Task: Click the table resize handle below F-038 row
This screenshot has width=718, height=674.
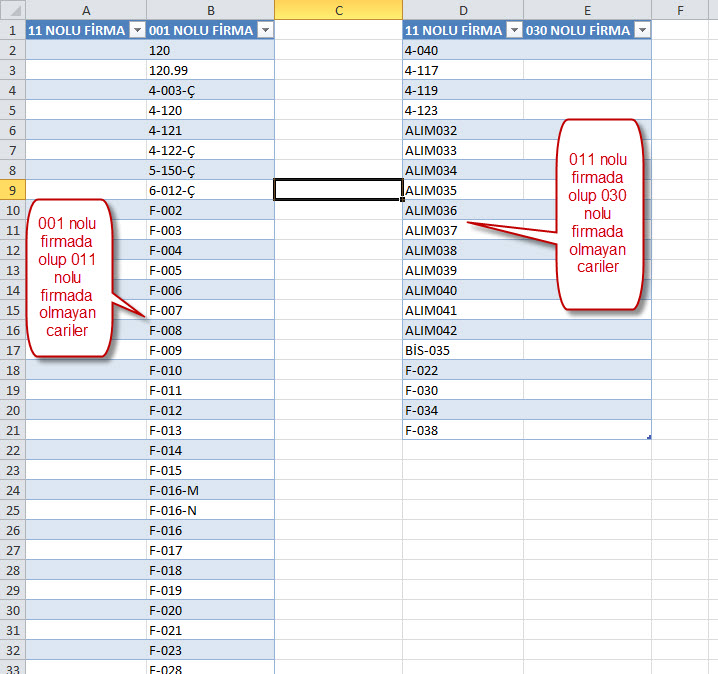Action: click(x=649, y=437)
